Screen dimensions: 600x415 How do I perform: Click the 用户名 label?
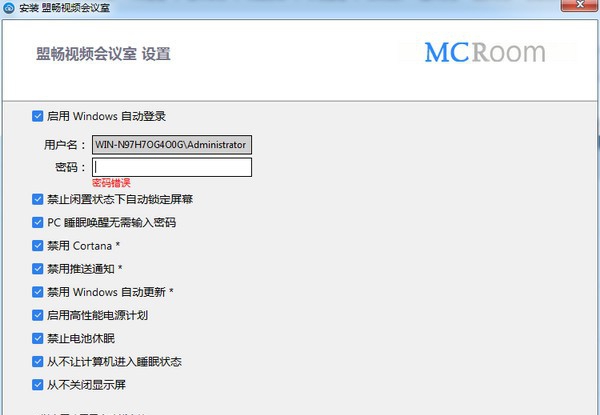(x=65, y=145)
